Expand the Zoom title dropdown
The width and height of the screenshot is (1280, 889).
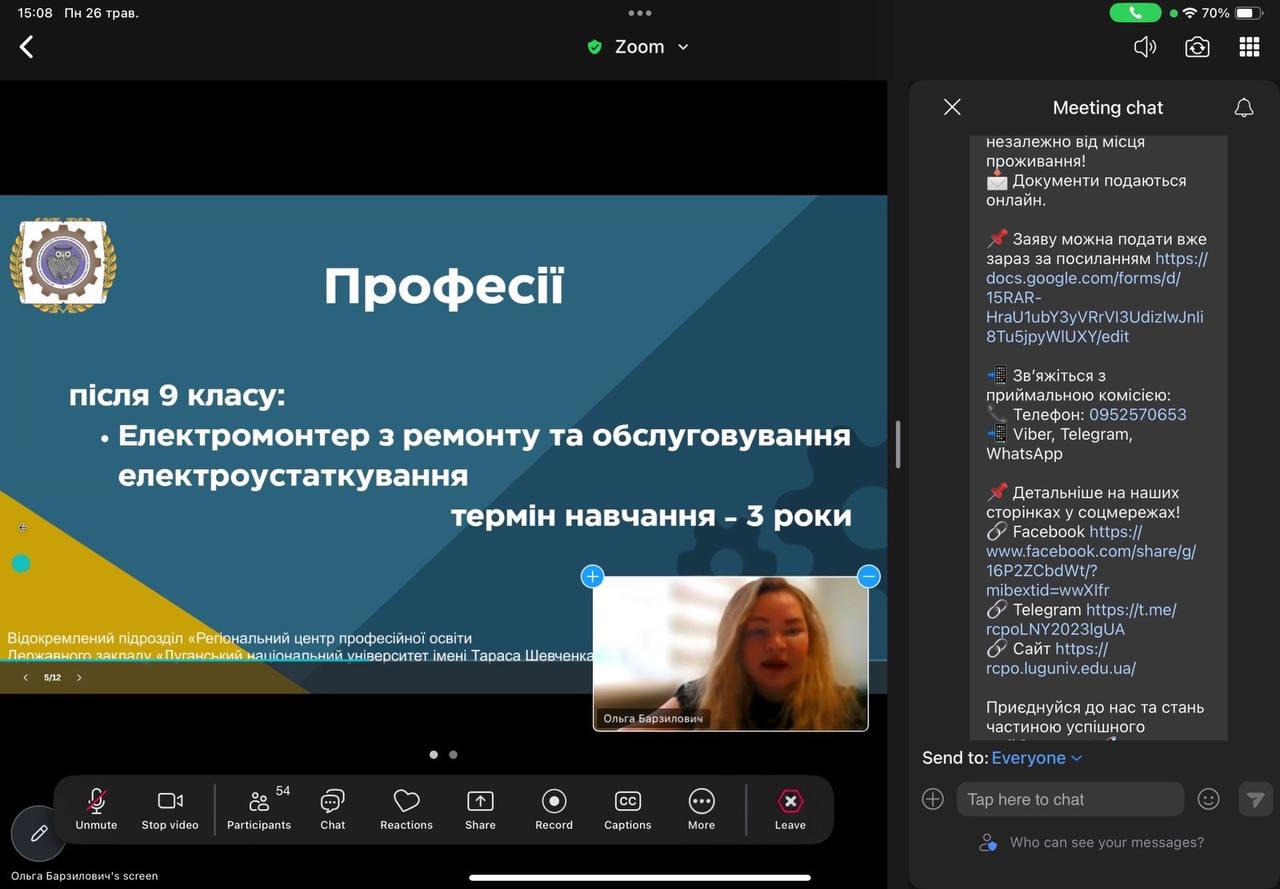pos(683,47)
